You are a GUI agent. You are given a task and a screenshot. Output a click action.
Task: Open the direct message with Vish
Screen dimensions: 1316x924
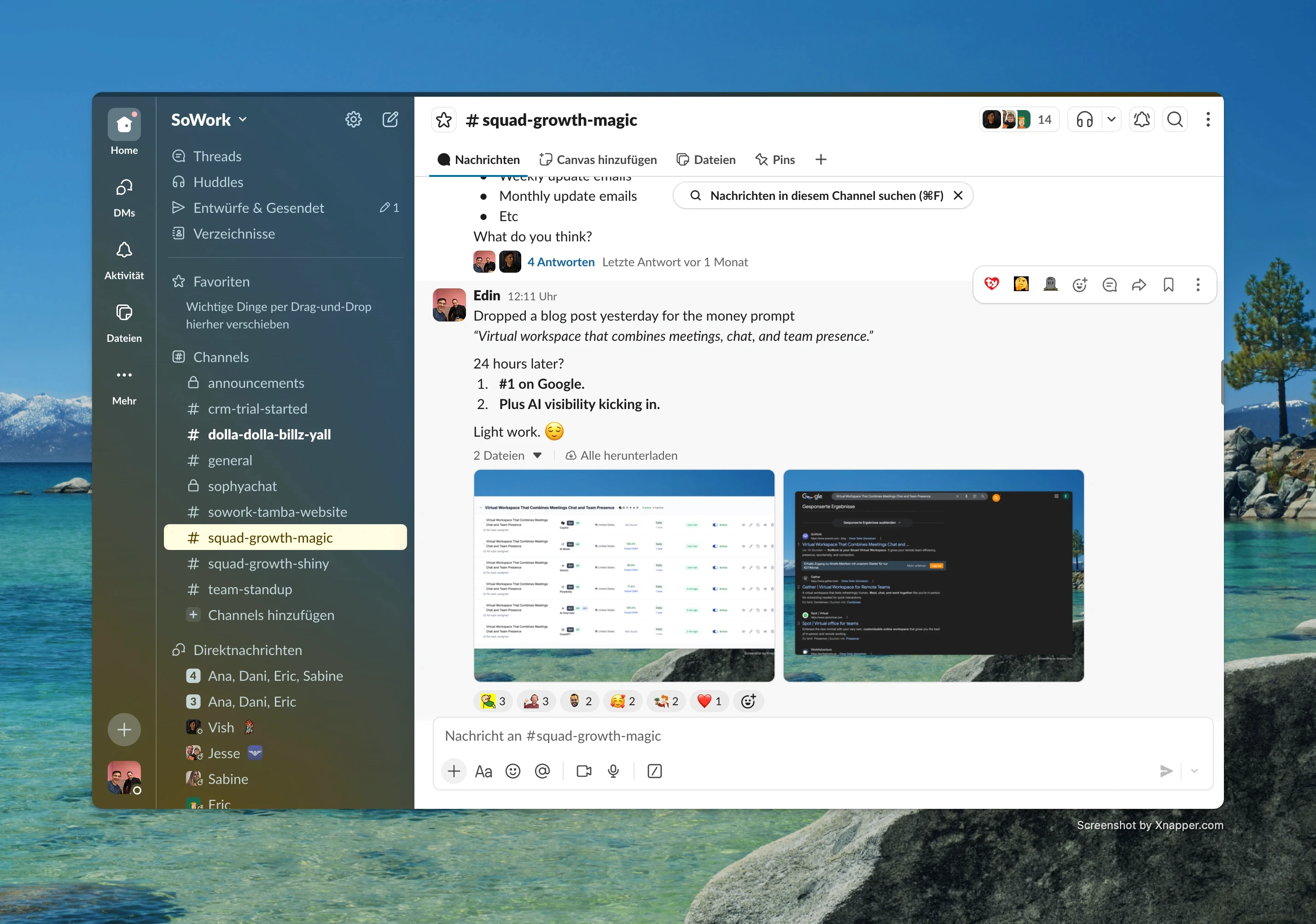pos(285,727)
